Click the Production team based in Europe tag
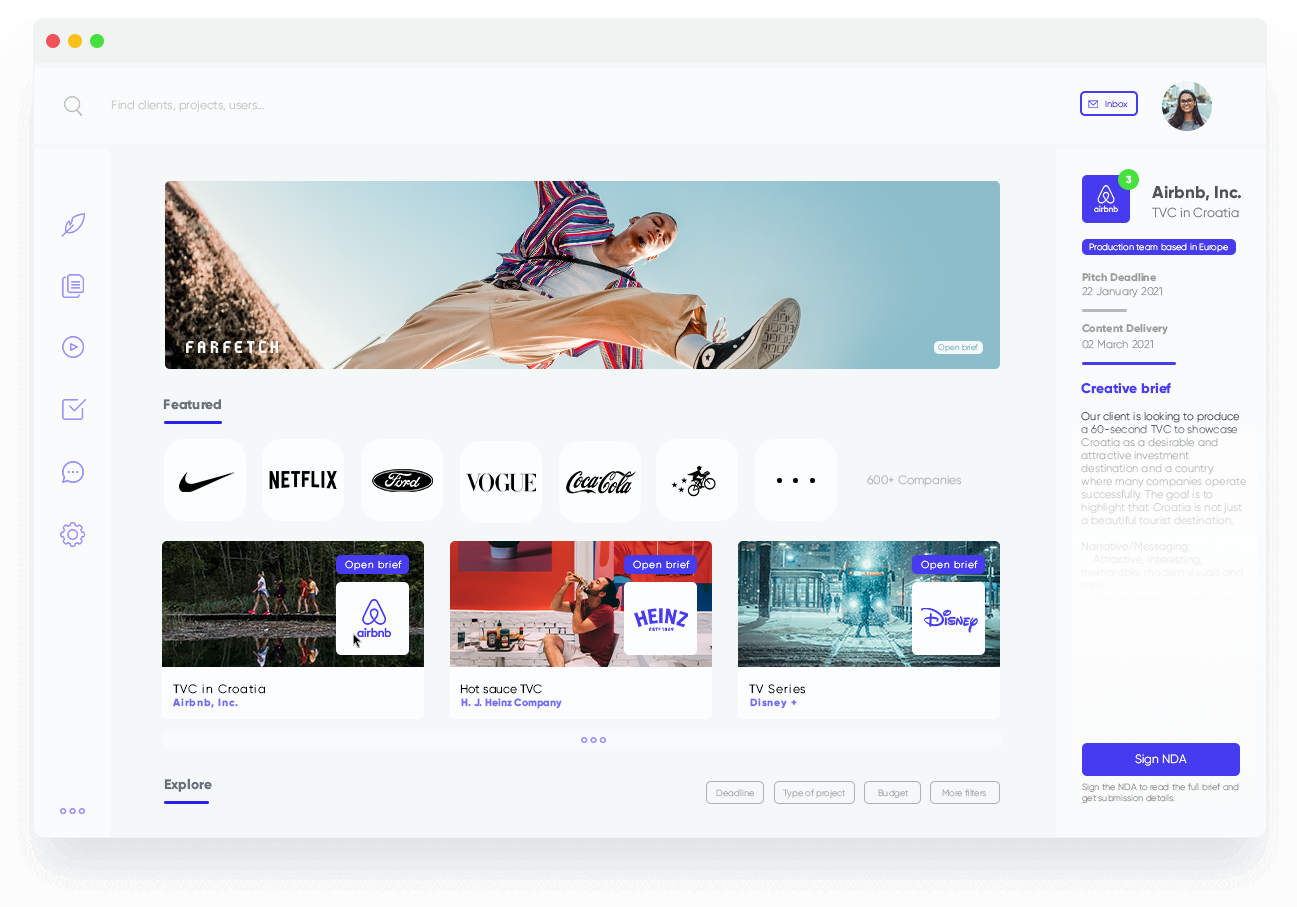The image size is (1297, 907). coord(1159,247)
